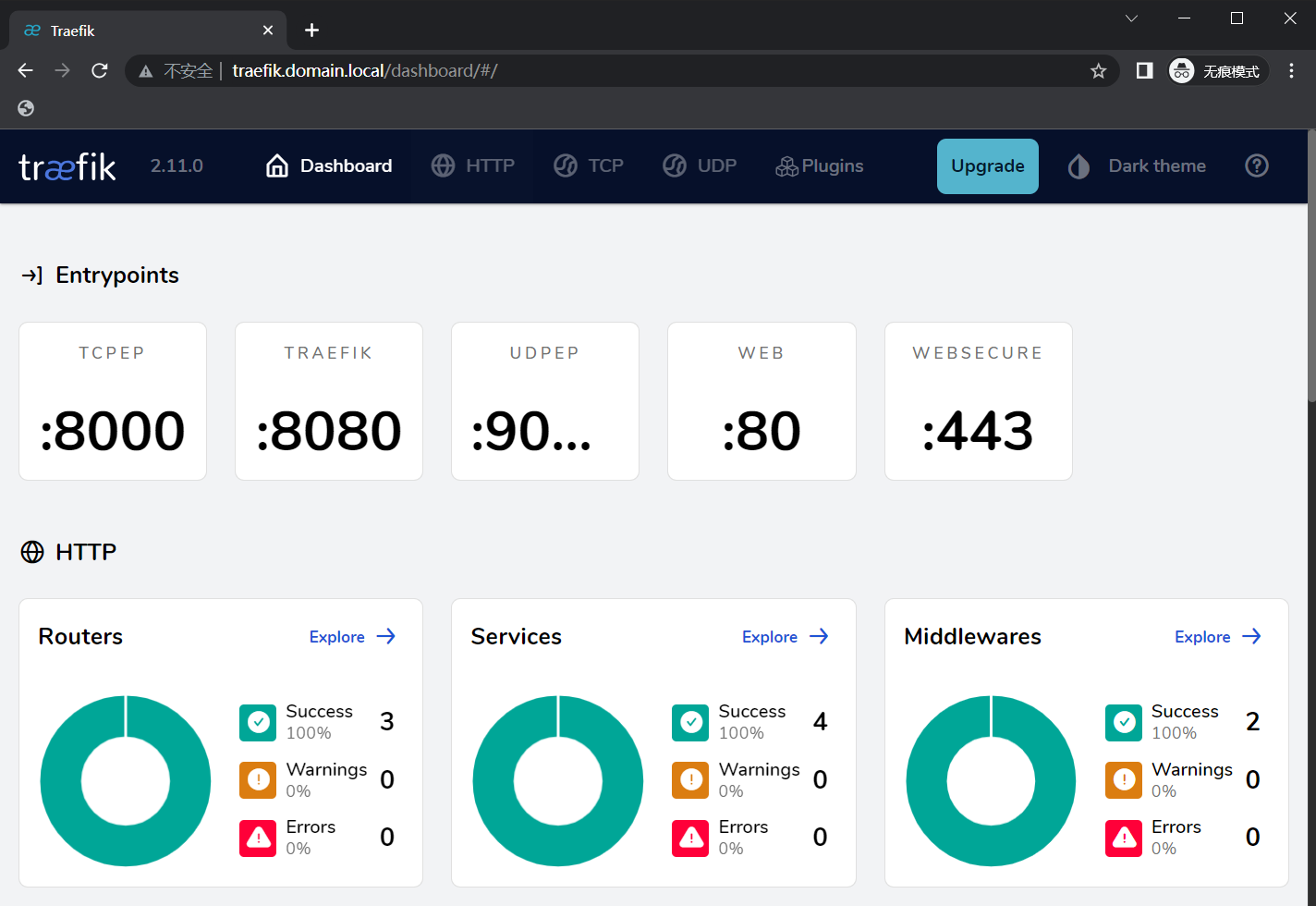Viewport: 1316px width, 906px height.
Task: Go to the HTTP nav tab
Action: point(472,165)
